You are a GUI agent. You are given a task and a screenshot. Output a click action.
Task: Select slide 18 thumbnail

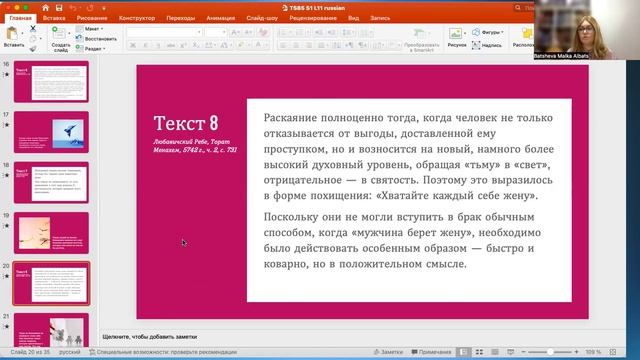(51, 182)
